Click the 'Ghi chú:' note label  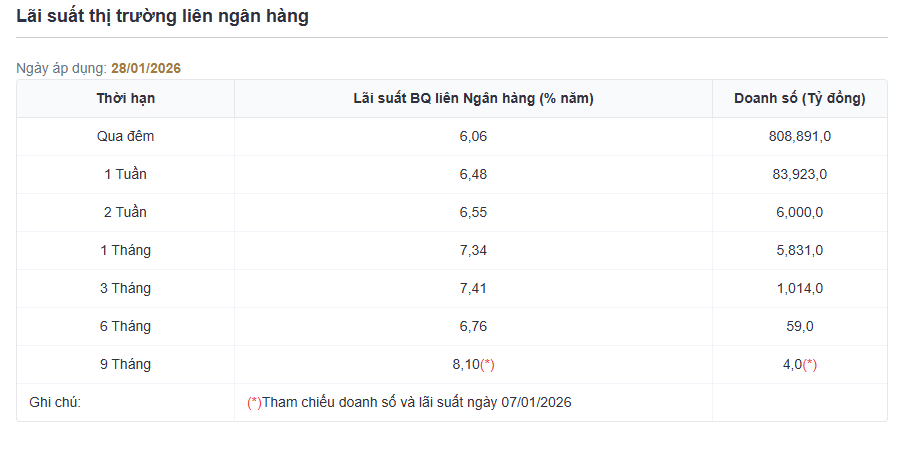tap(55, 402)
